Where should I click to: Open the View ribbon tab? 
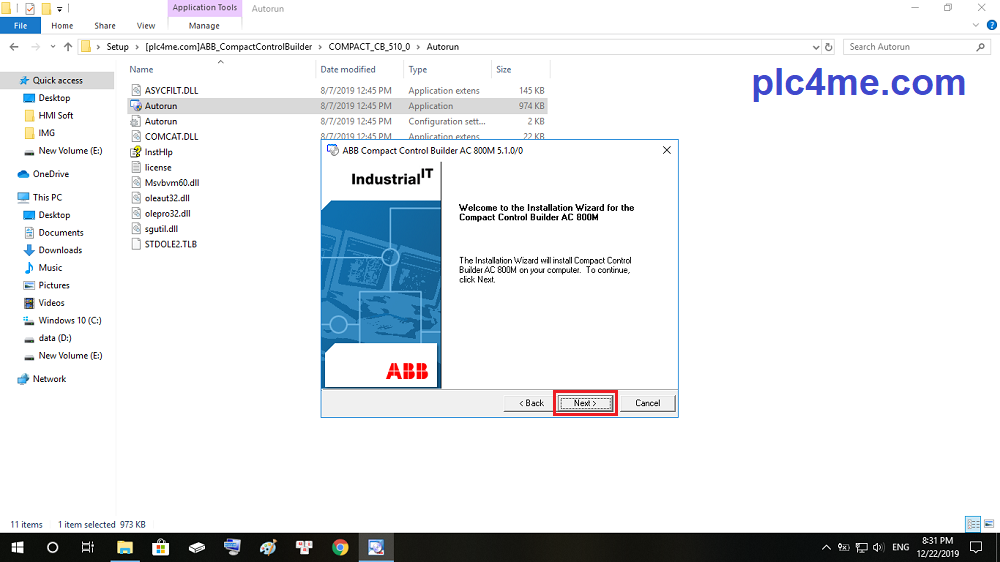[x=146, y=26]
